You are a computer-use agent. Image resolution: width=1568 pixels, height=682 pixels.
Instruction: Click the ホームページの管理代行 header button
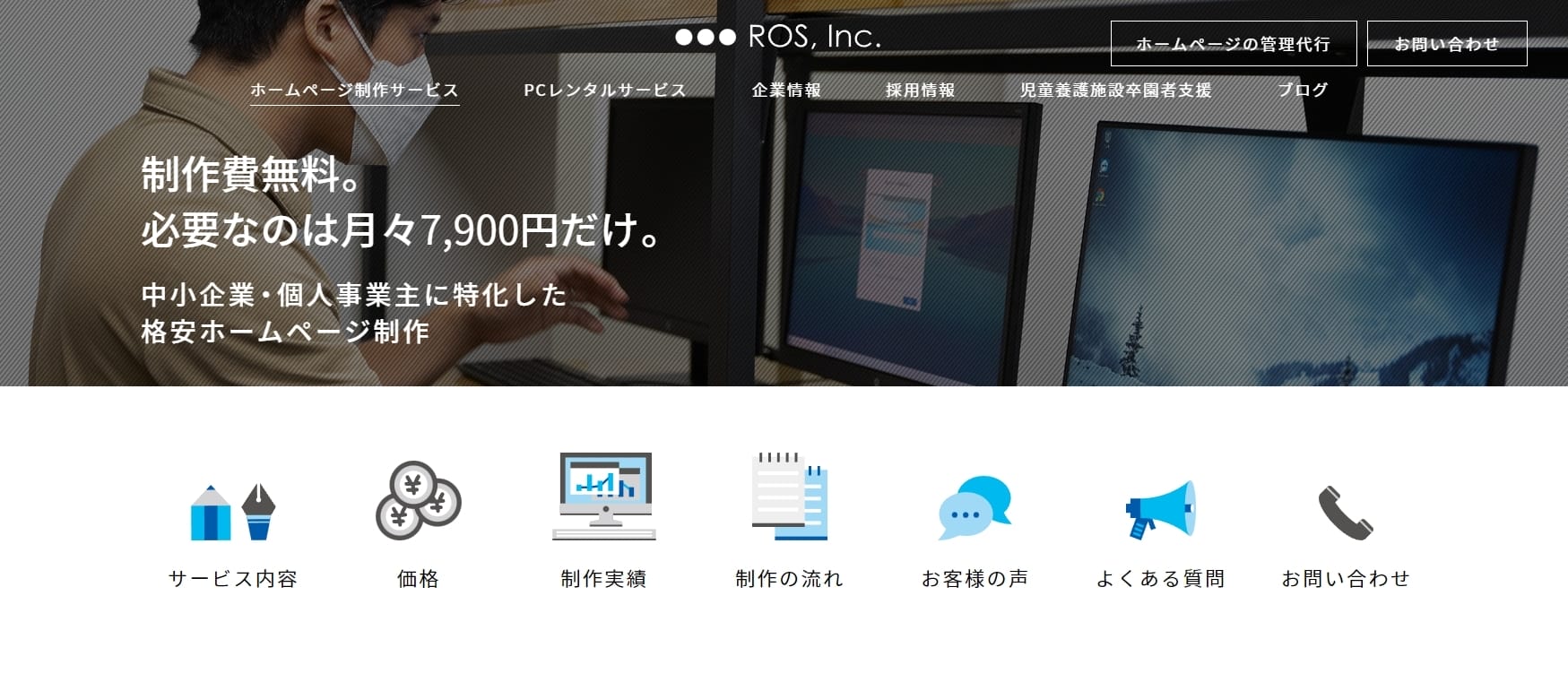tap(1233, 44)
